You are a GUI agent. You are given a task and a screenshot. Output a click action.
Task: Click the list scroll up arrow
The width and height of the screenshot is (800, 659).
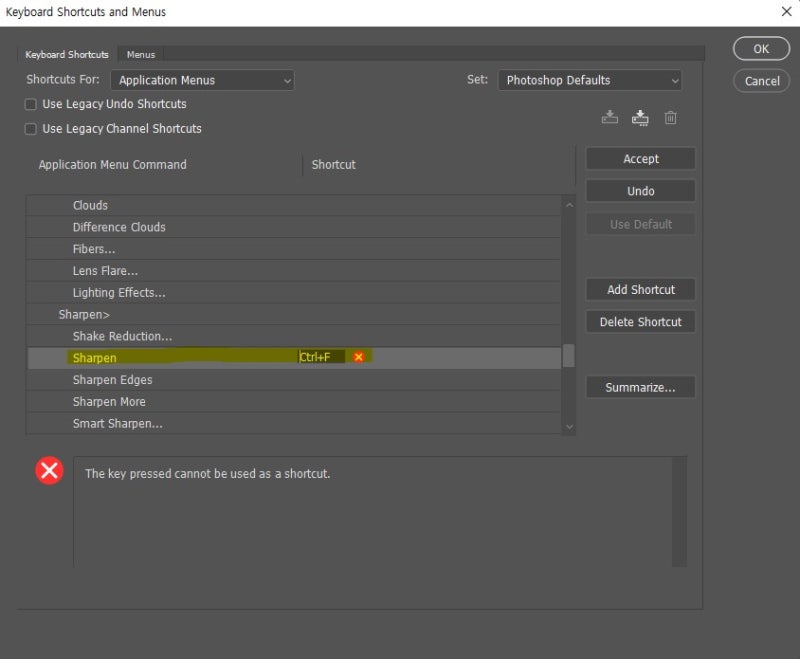[569, 205]
